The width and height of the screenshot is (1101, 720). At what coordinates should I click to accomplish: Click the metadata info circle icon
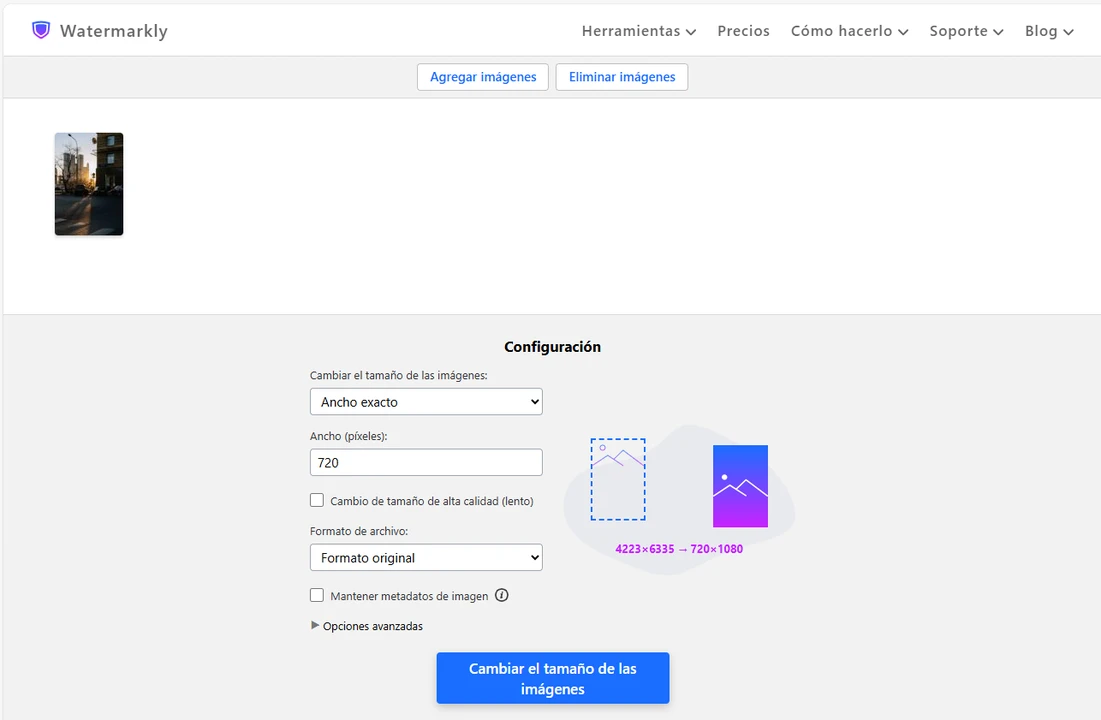(502, 595)
